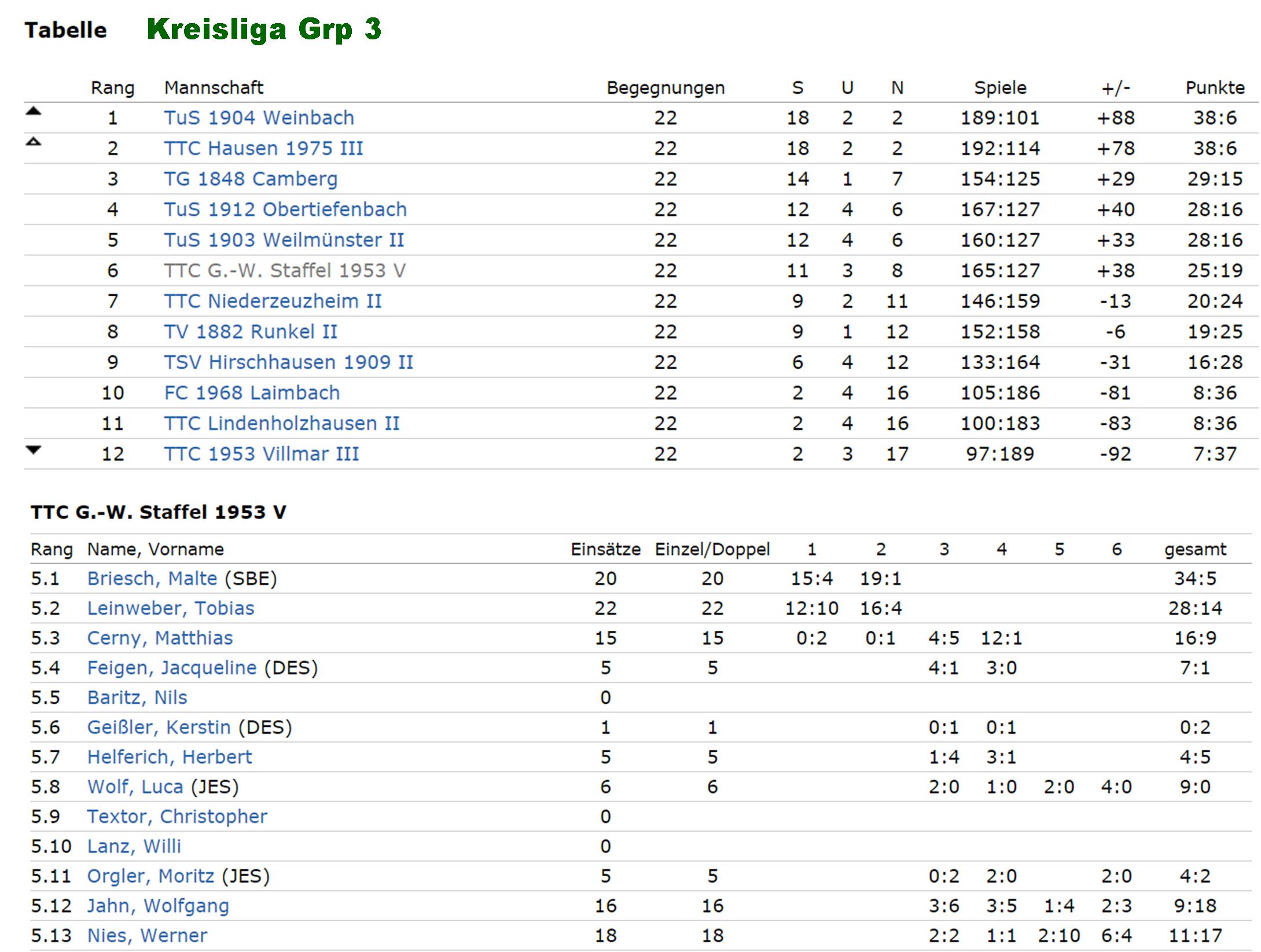Click the outlined up arrow beside rank 2
Screen dimensions: 1261x952
pos(34,141)
